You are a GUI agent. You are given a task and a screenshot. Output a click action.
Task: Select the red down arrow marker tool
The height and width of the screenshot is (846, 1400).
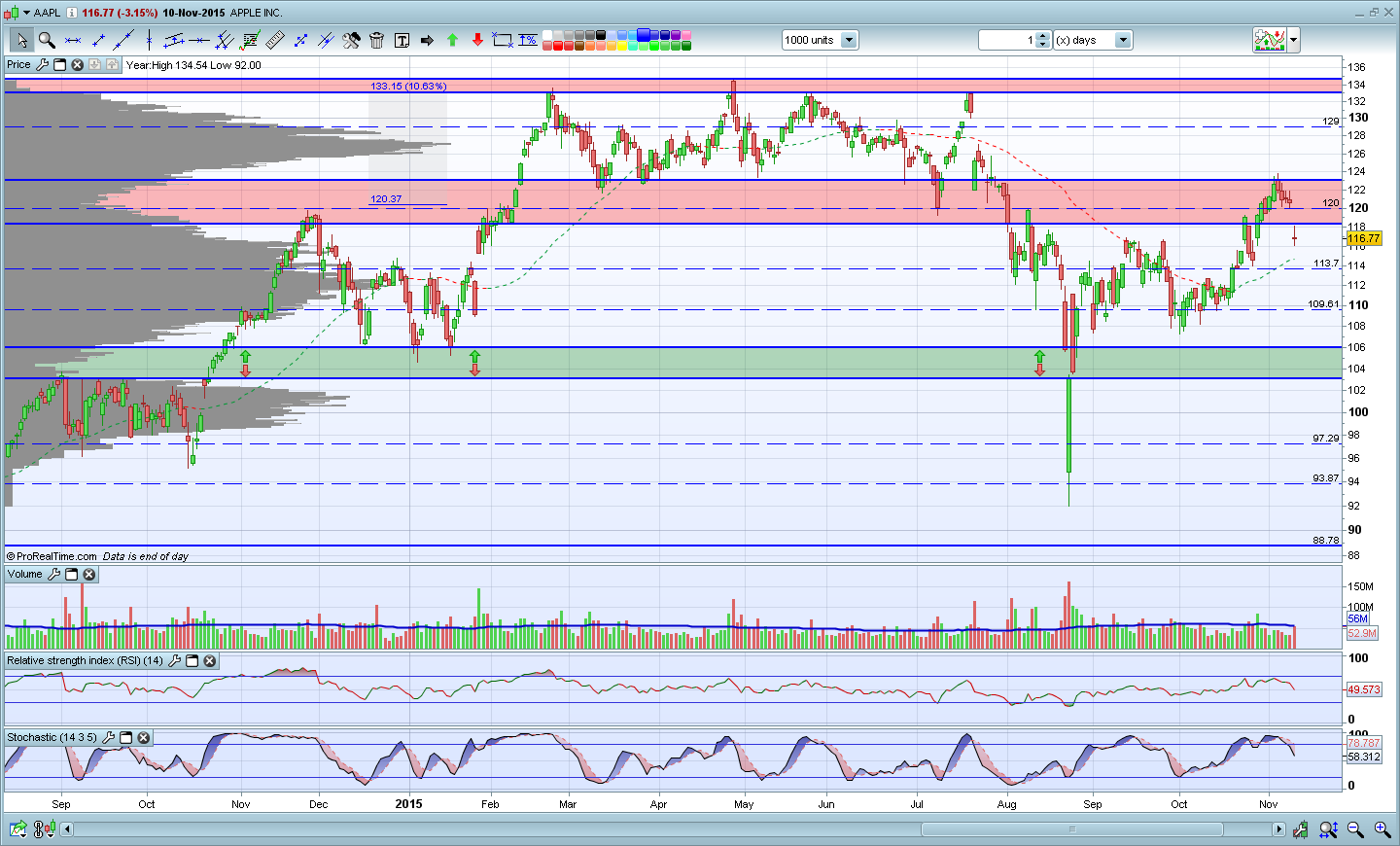tap(477, 40)
